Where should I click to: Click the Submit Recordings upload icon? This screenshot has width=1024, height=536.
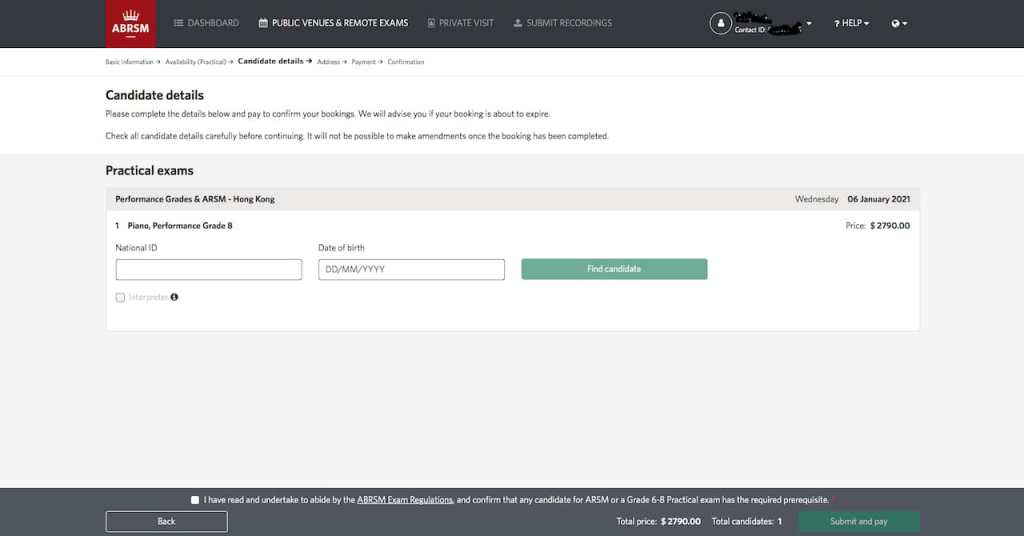pyautogui.click(x=517, y=23)
